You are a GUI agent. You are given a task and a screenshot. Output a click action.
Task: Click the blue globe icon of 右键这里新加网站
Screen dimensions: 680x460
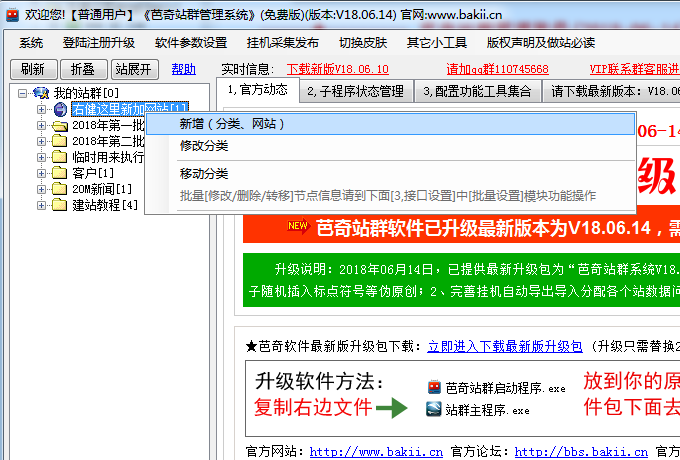click(60, 109)
